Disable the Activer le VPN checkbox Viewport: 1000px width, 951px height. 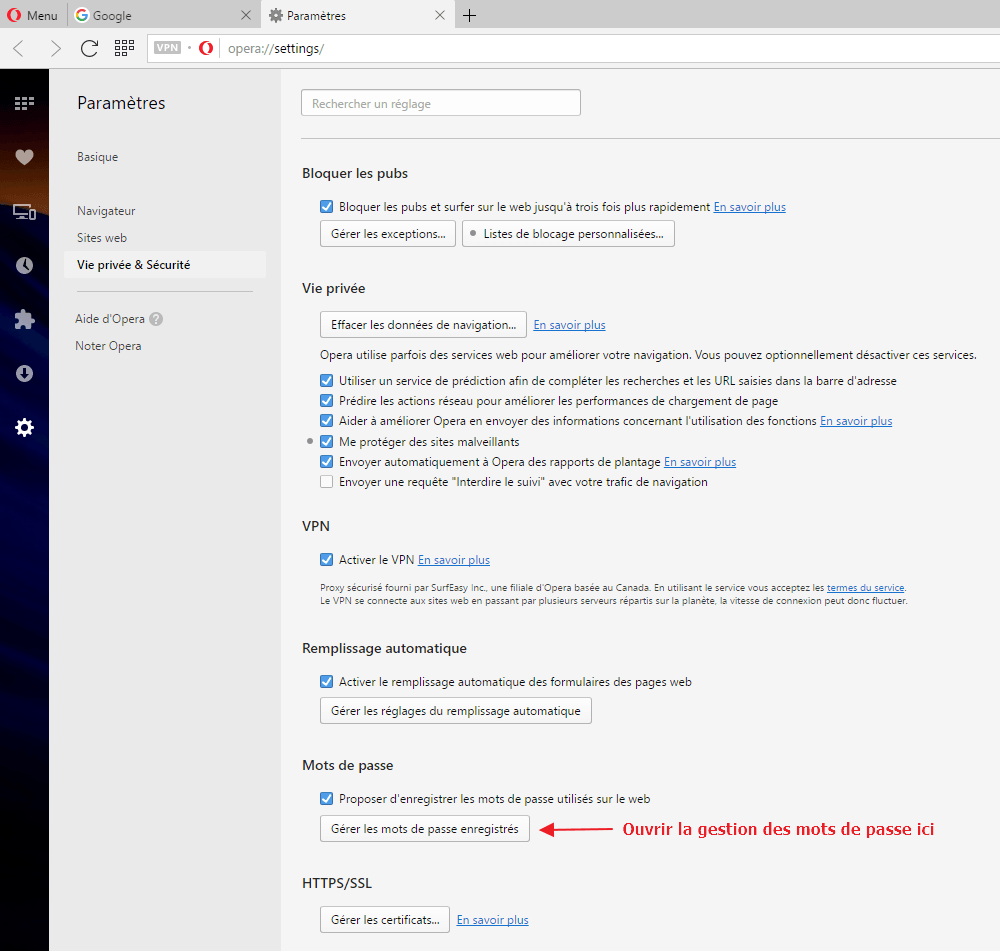click(x=326, y=560)
